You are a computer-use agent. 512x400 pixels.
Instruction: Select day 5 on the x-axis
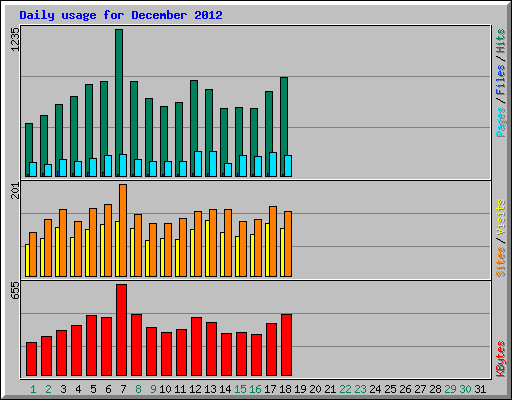(93, 389)
